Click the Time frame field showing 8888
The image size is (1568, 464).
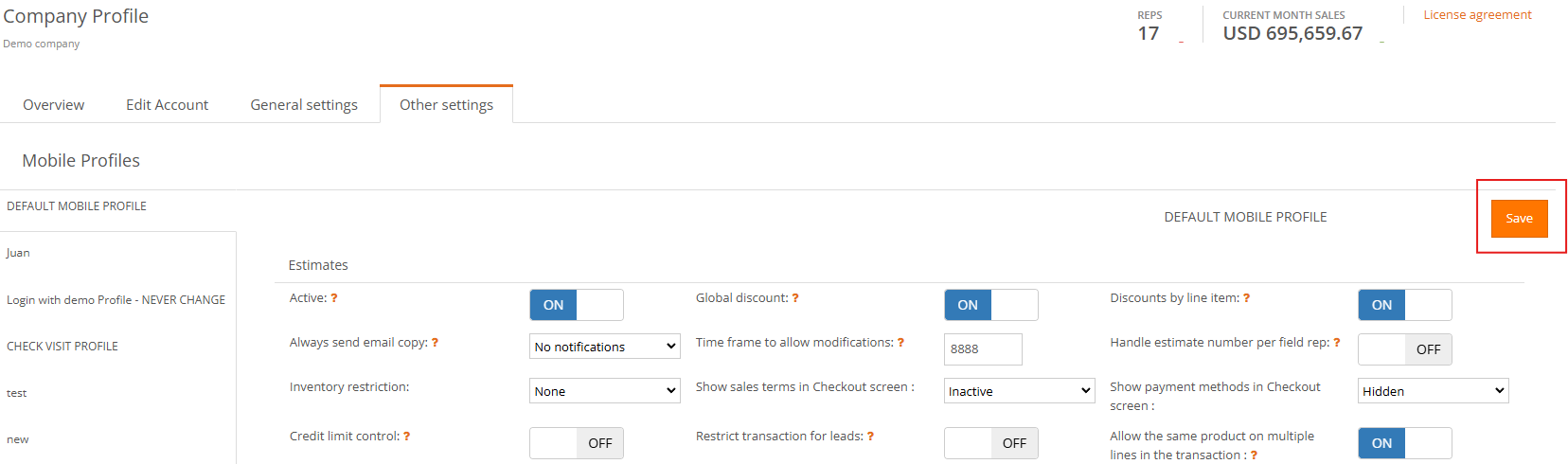point(983,349)
